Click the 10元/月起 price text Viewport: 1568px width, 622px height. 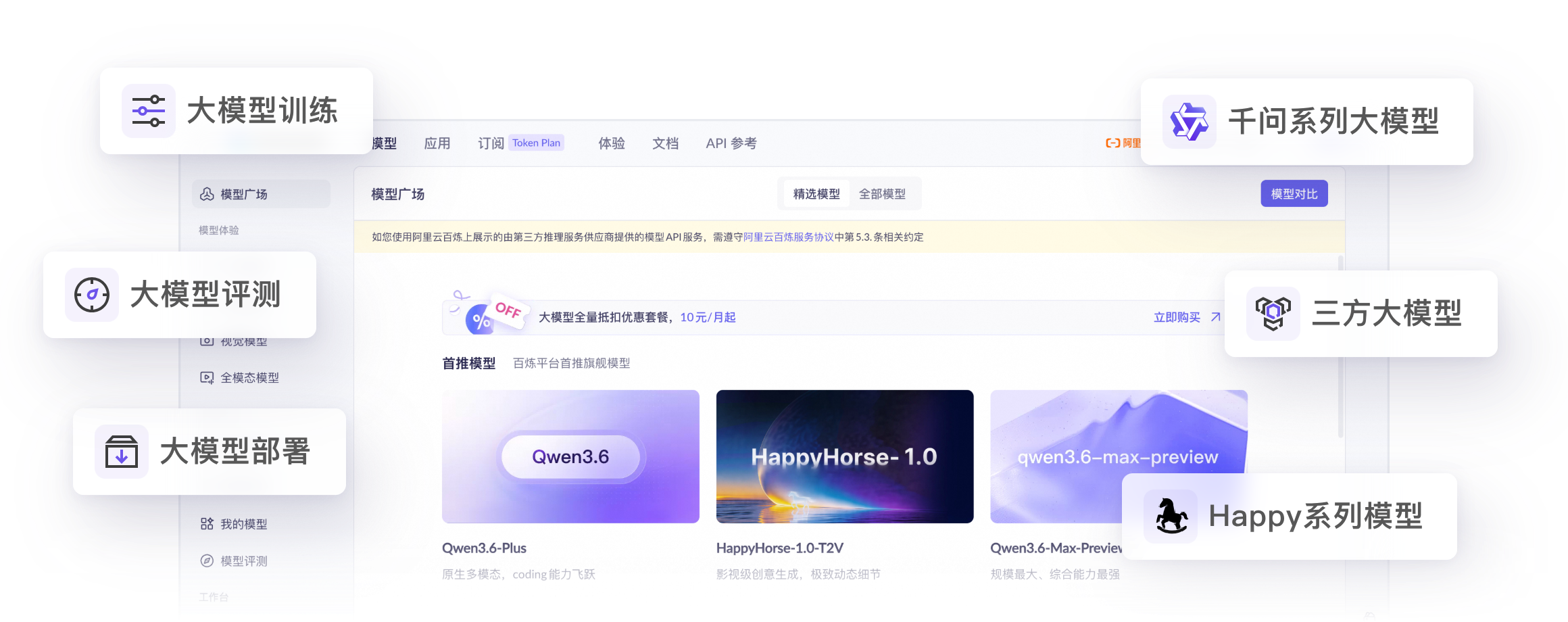pos(708,317)
